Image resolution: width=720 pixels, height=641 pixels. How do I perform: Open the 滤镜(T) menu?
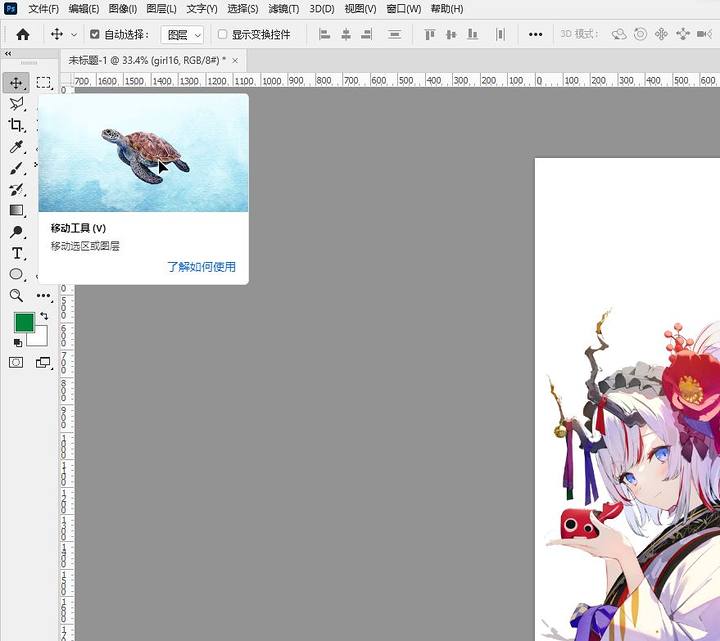[x=283, y=9]
